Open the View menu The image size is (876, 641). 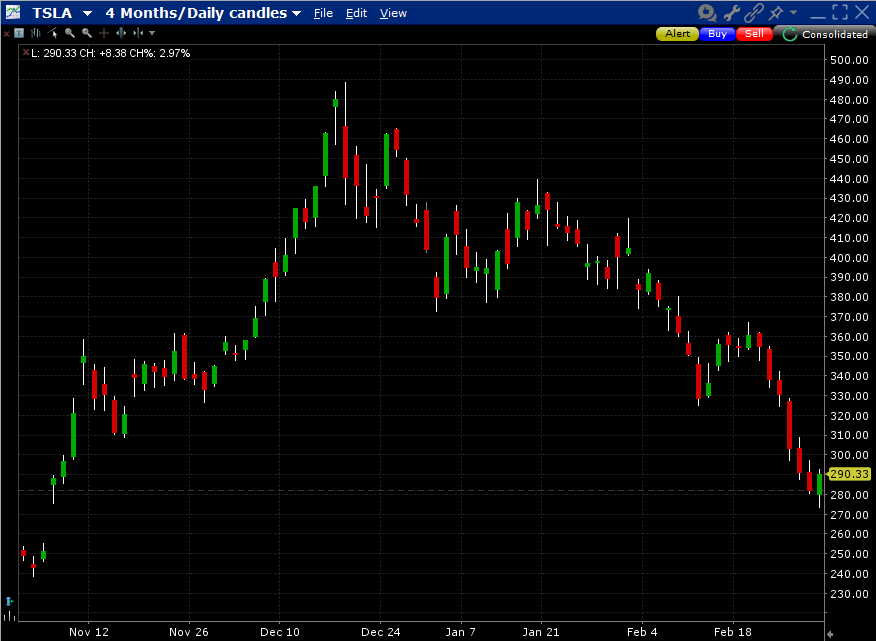pyautogui.click(x=393, y=13)
